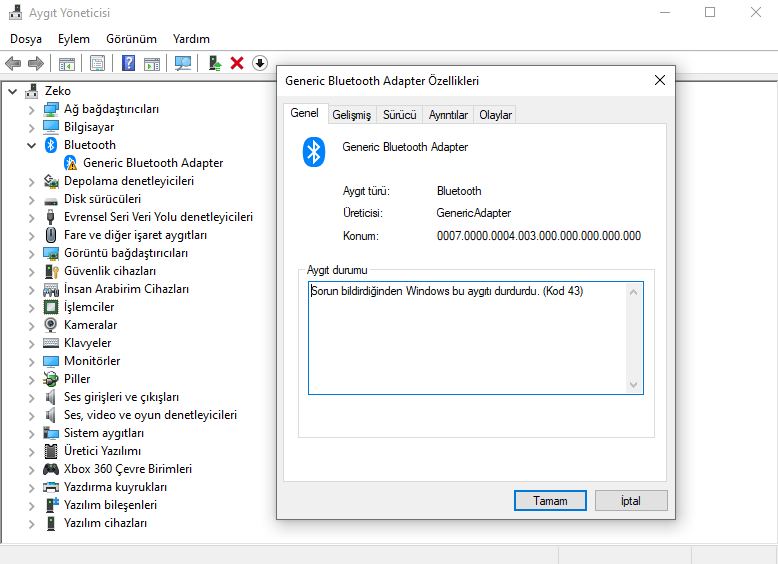Viewport: 778px width, 564px height.
Task: Switch to the Ayrıntılar tab
Action: point(448,115)
